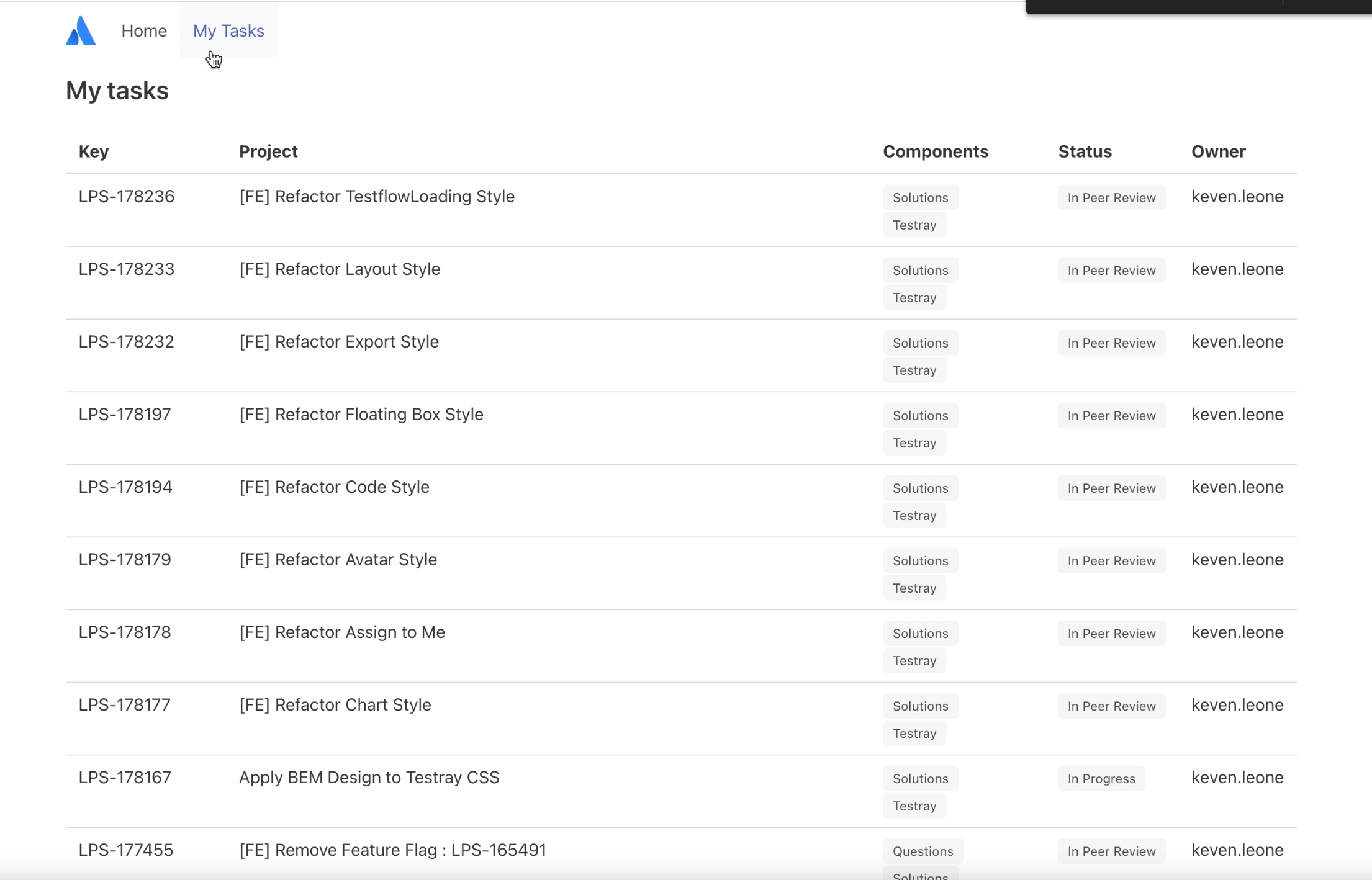Click Refactor Chart Style project title
Screen dimensions: 1372x880
[x=335, y=705]
